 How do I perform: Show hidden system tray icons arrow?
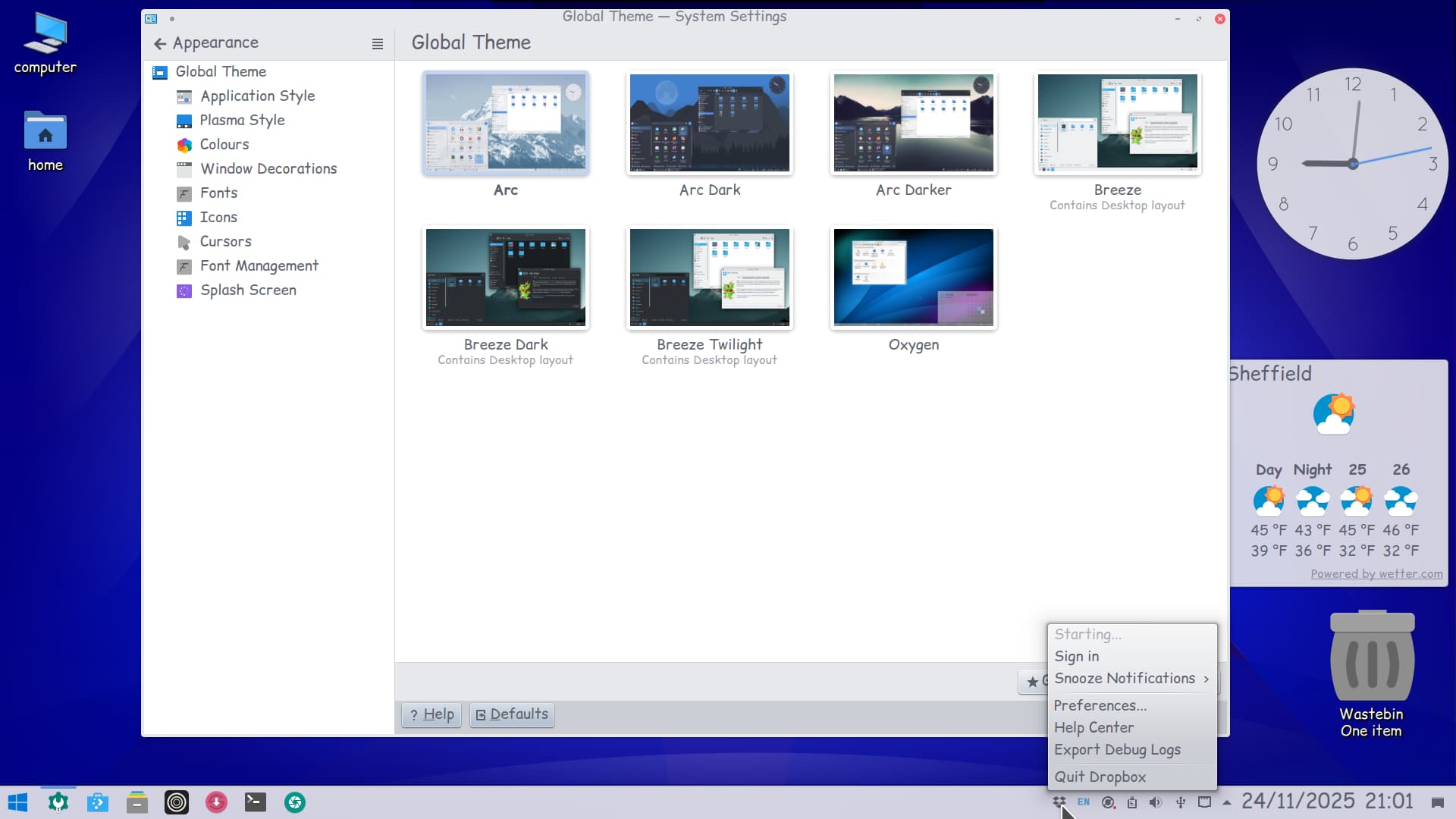point(1226,802)
